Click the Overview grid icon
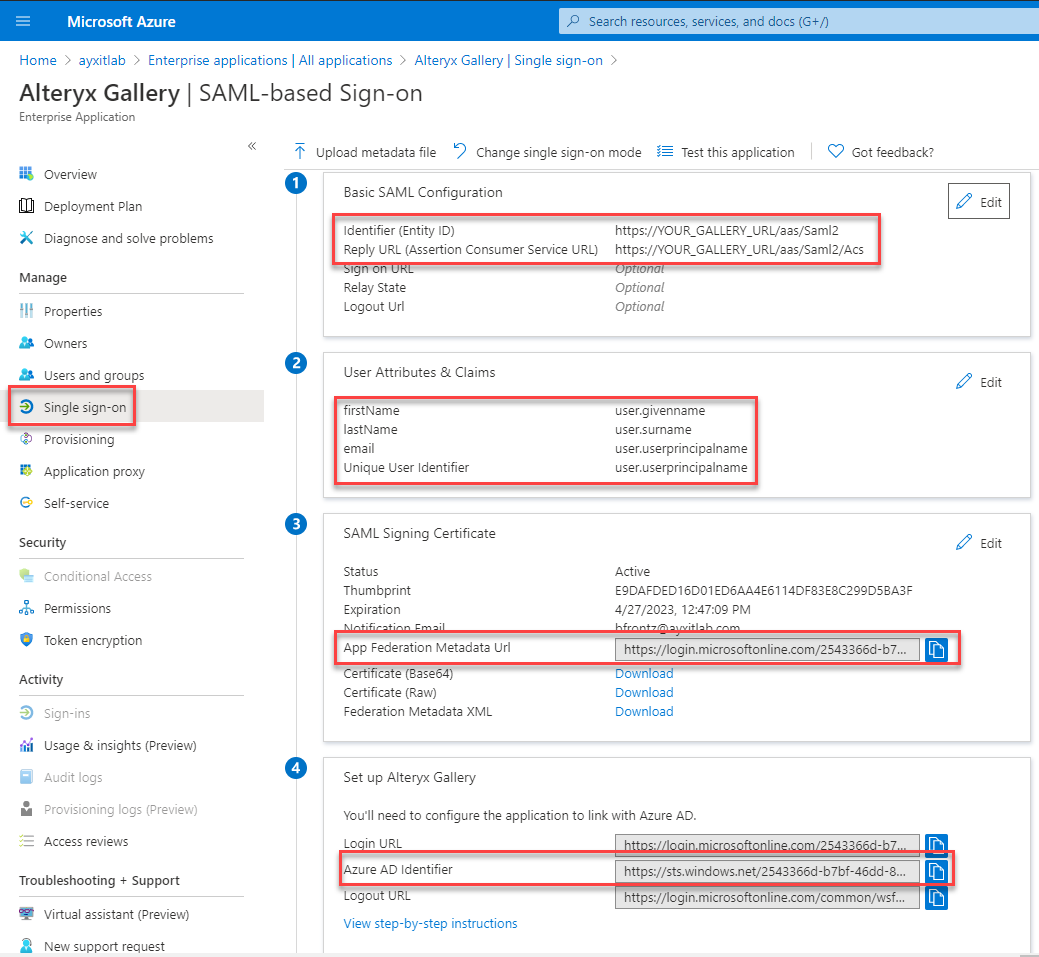This screenshot has height=957, width=1039. point(27,174)
